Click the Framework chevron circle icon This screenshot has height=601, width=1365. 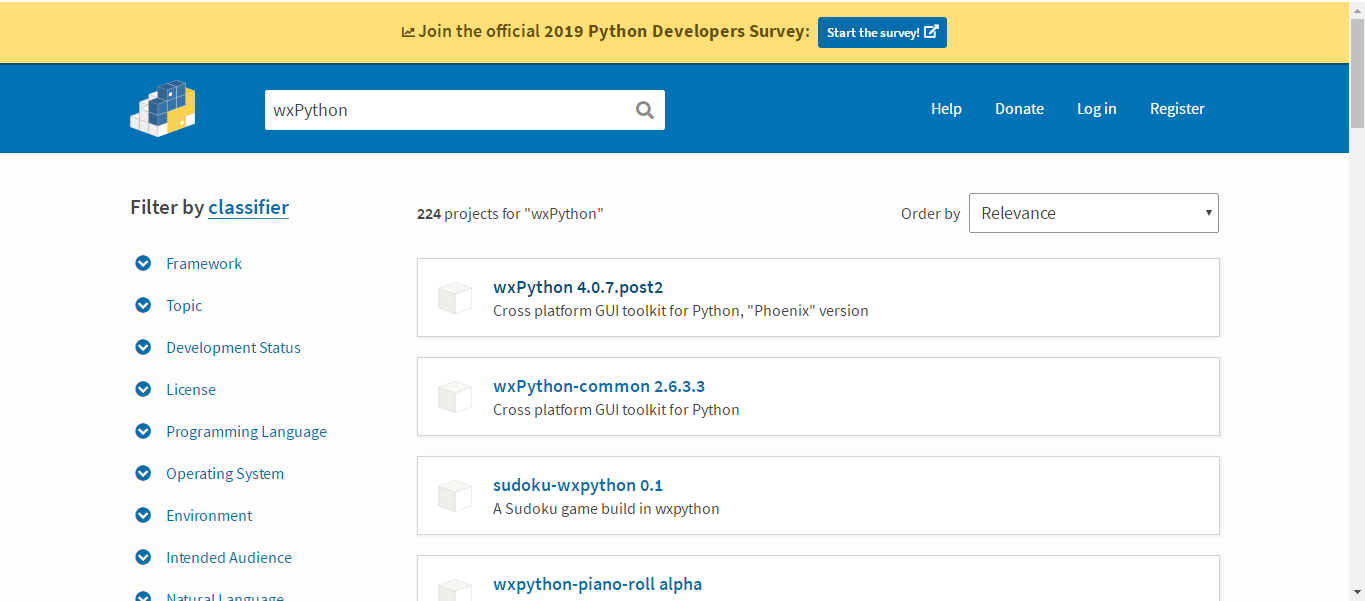(143, 264)
